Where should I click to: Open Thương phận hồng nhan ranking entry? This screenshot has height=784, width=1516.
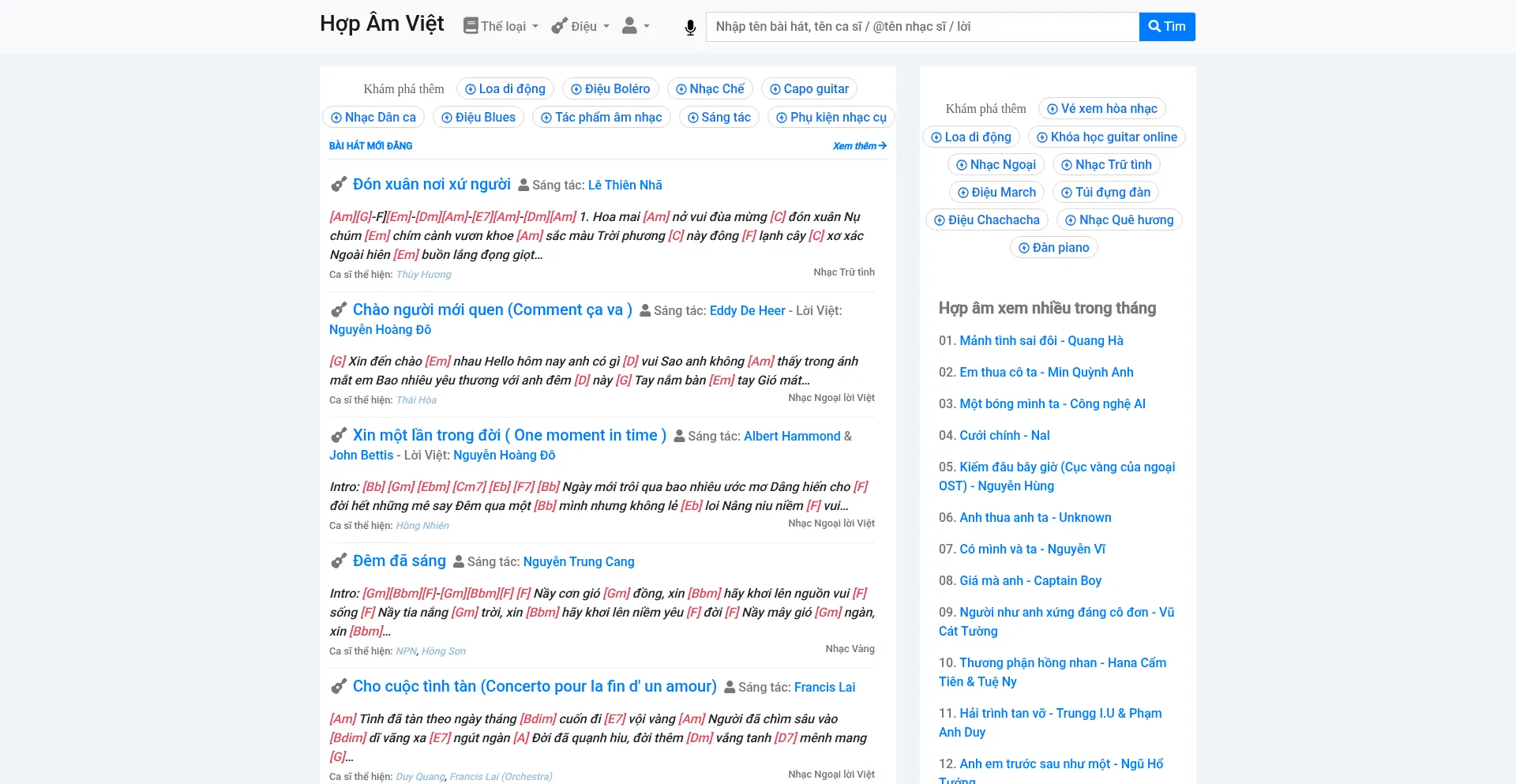pos(1053,673)
